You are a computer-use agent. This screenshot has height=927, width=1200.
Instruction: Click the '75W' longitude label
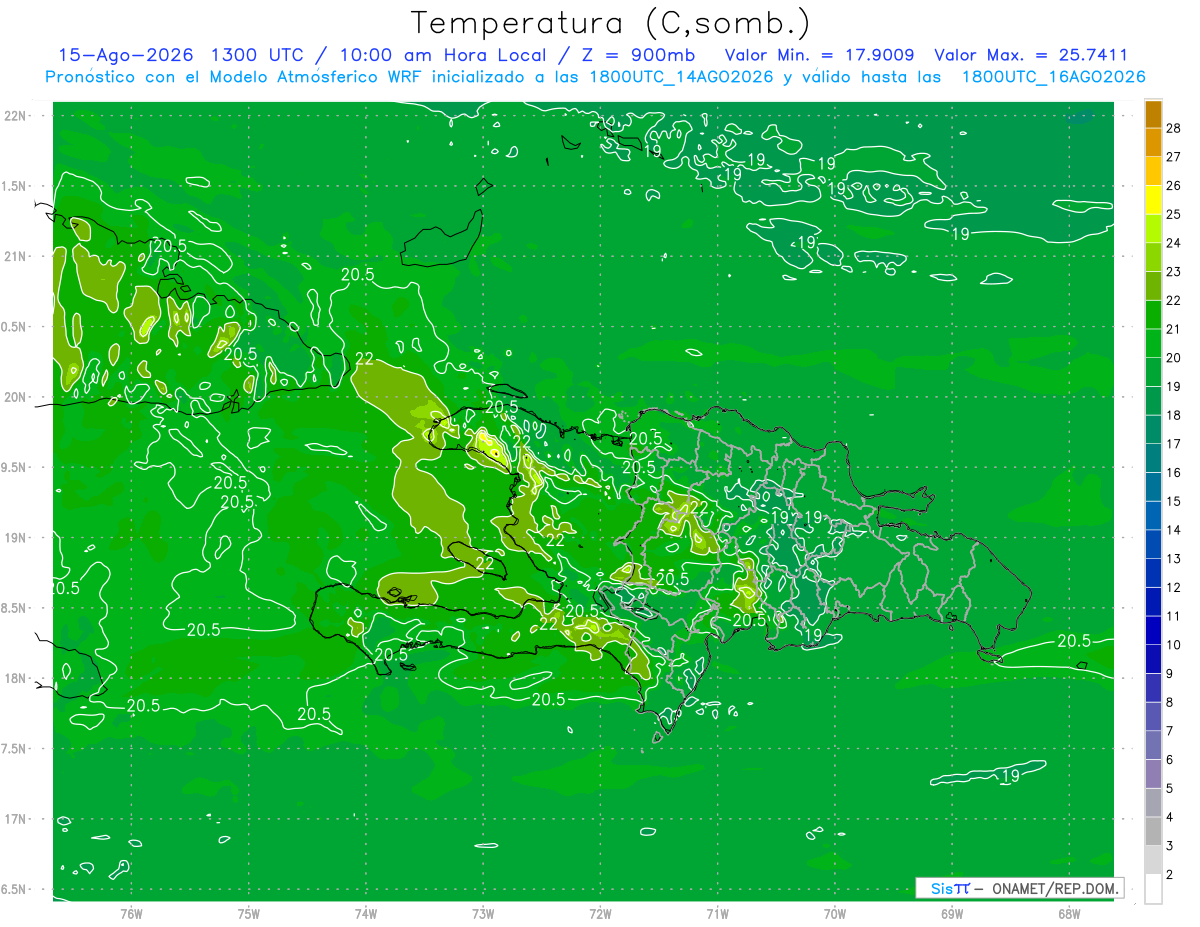click(249, 913)
